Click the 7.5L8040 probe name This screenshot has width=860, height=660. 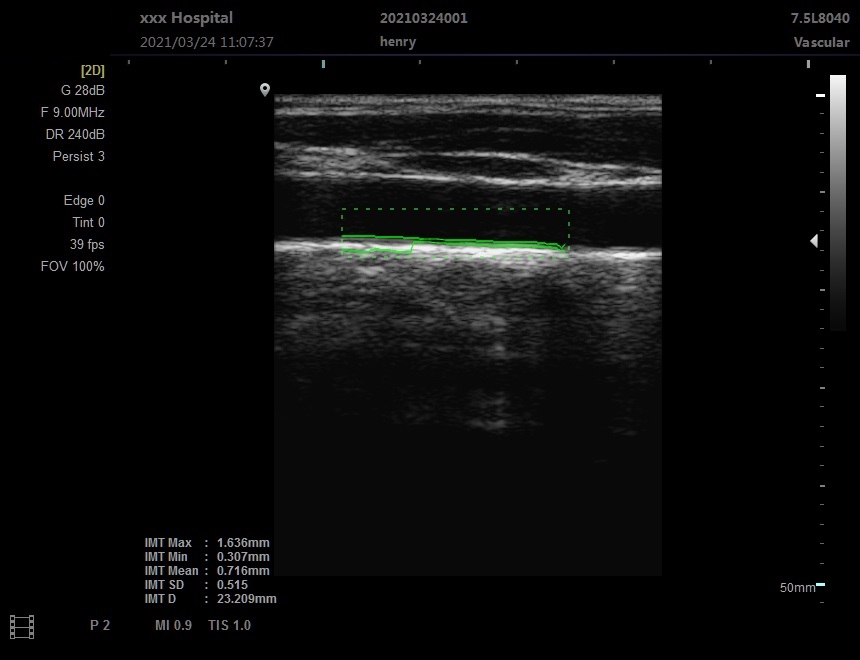click(x=820, y=18)
